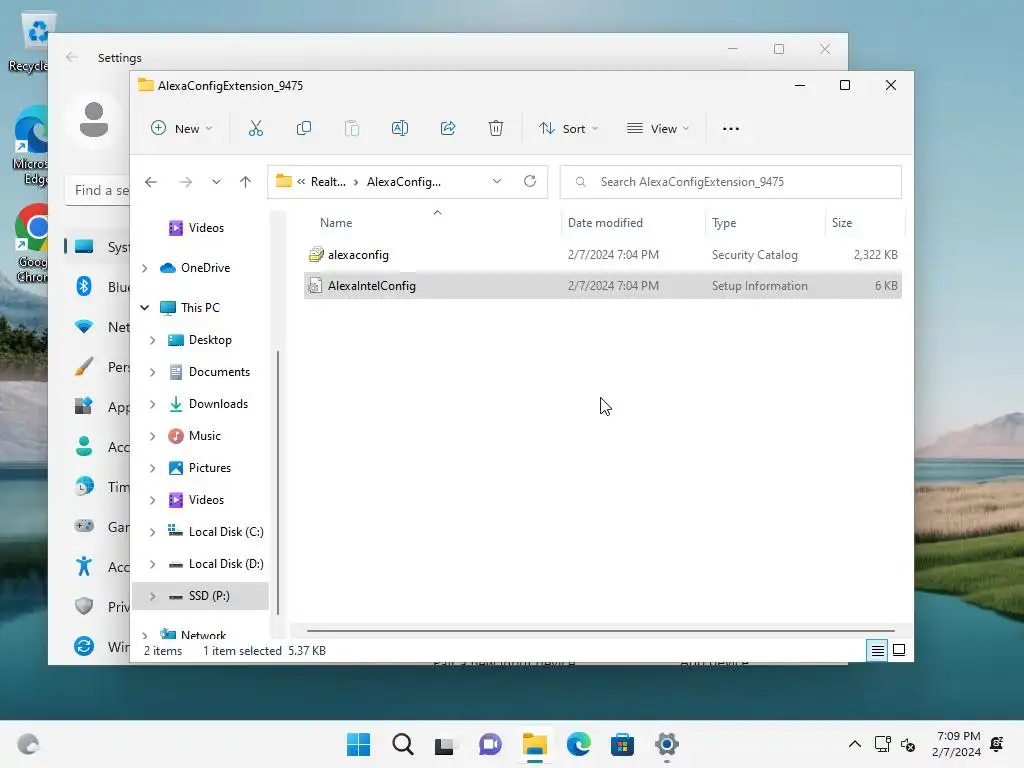This screenshot has height=768, width=1024.
Task: Click the Delete trash can icon
Action: point(496,129)
